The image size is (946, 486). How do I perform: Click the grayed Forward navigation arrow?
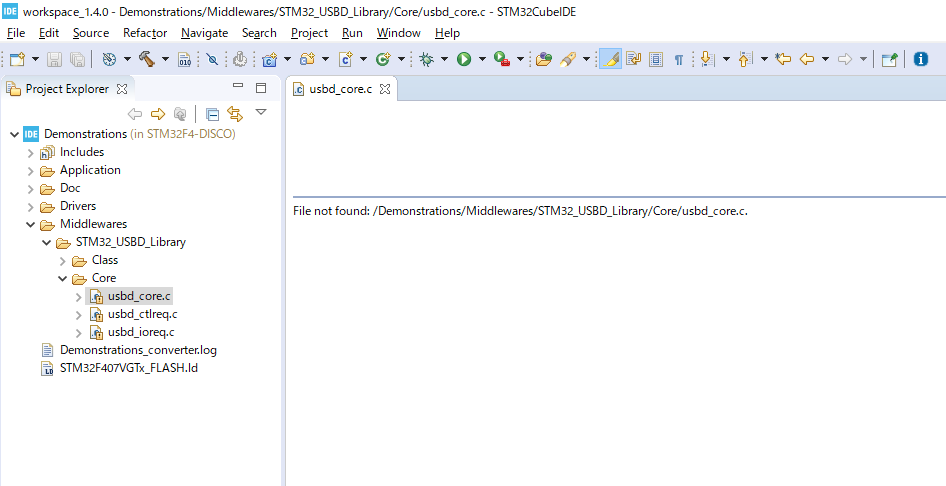(845, 59)
